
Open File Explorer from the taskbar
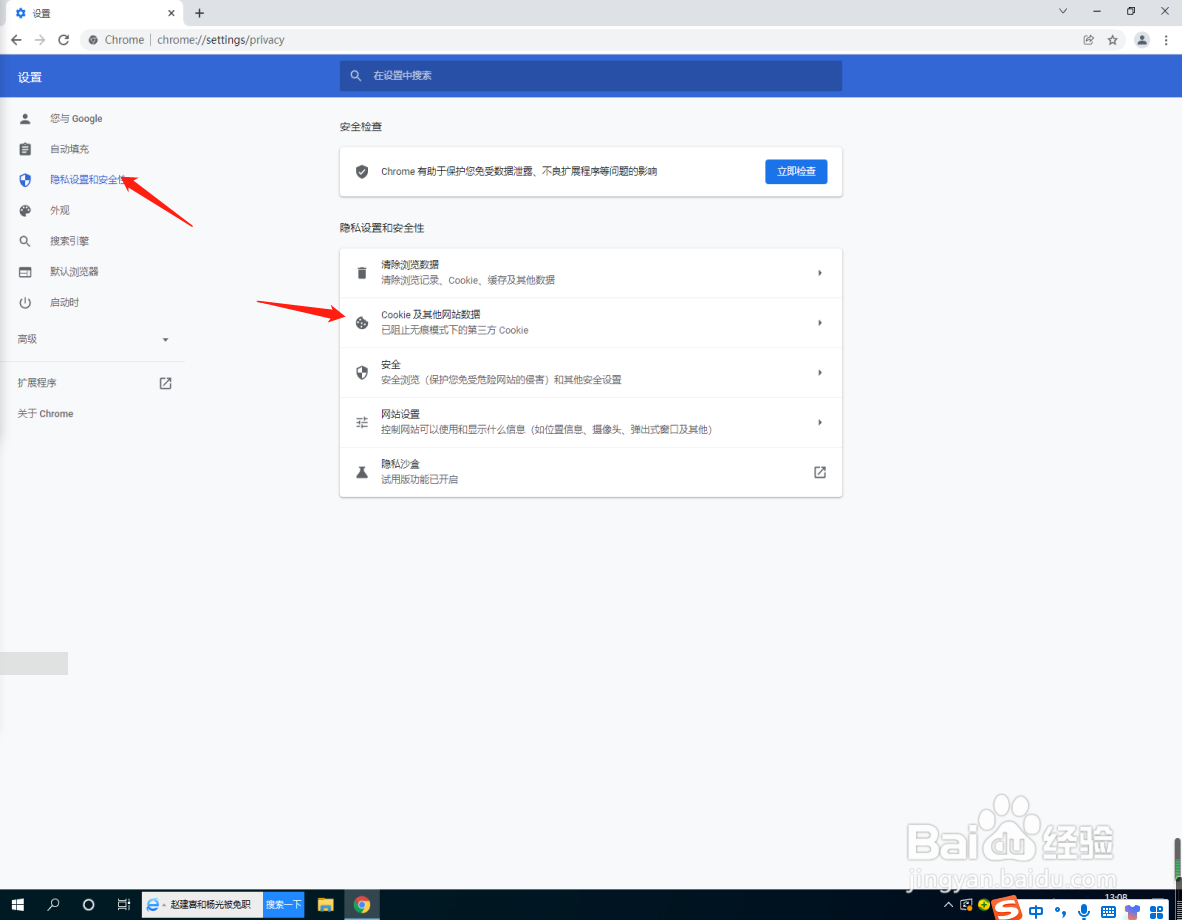coord(326,905)
